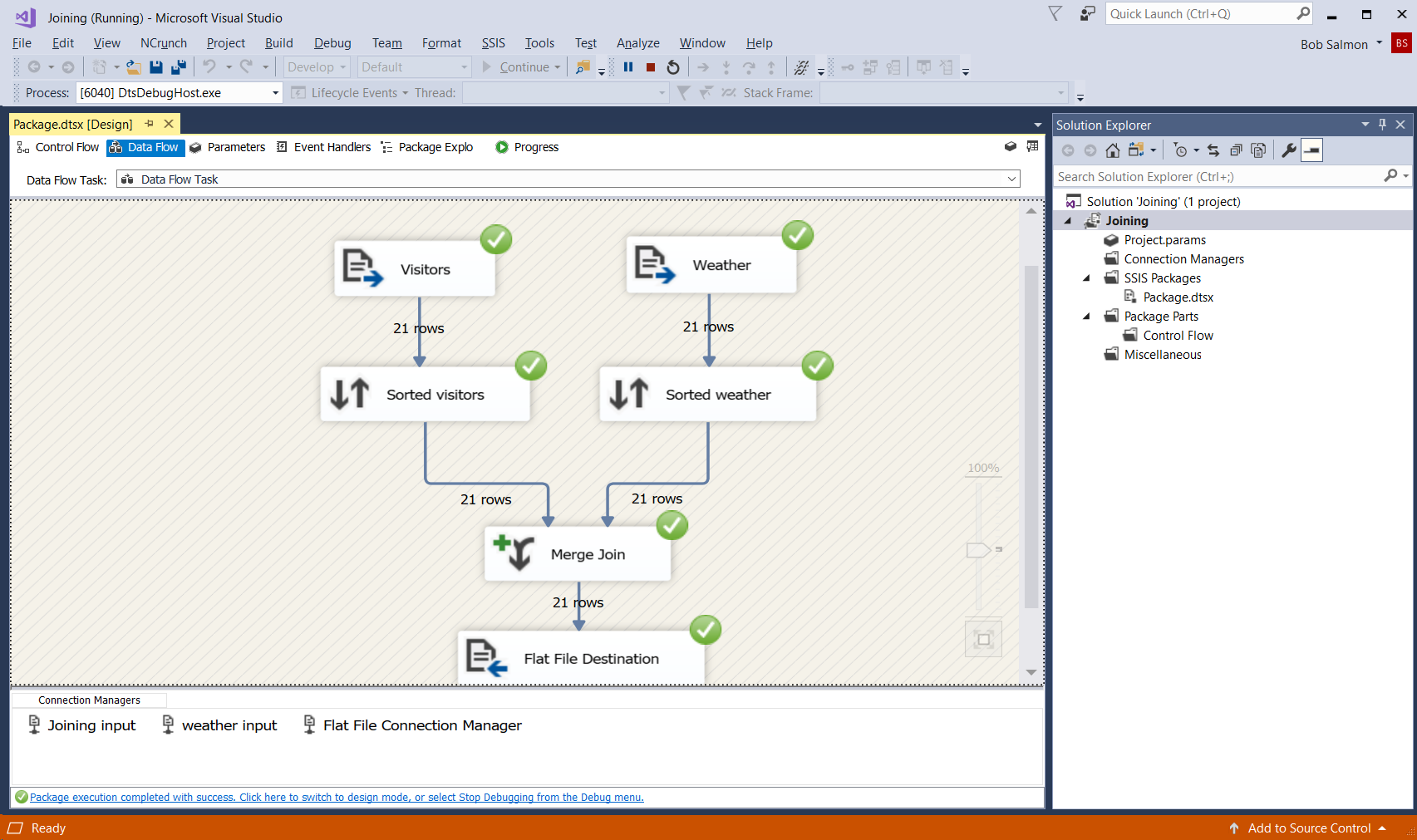Select the Visitors flat file source component
Viewport: 1417px width, 840px height.
pyautogui.click(x=415, y=269)
